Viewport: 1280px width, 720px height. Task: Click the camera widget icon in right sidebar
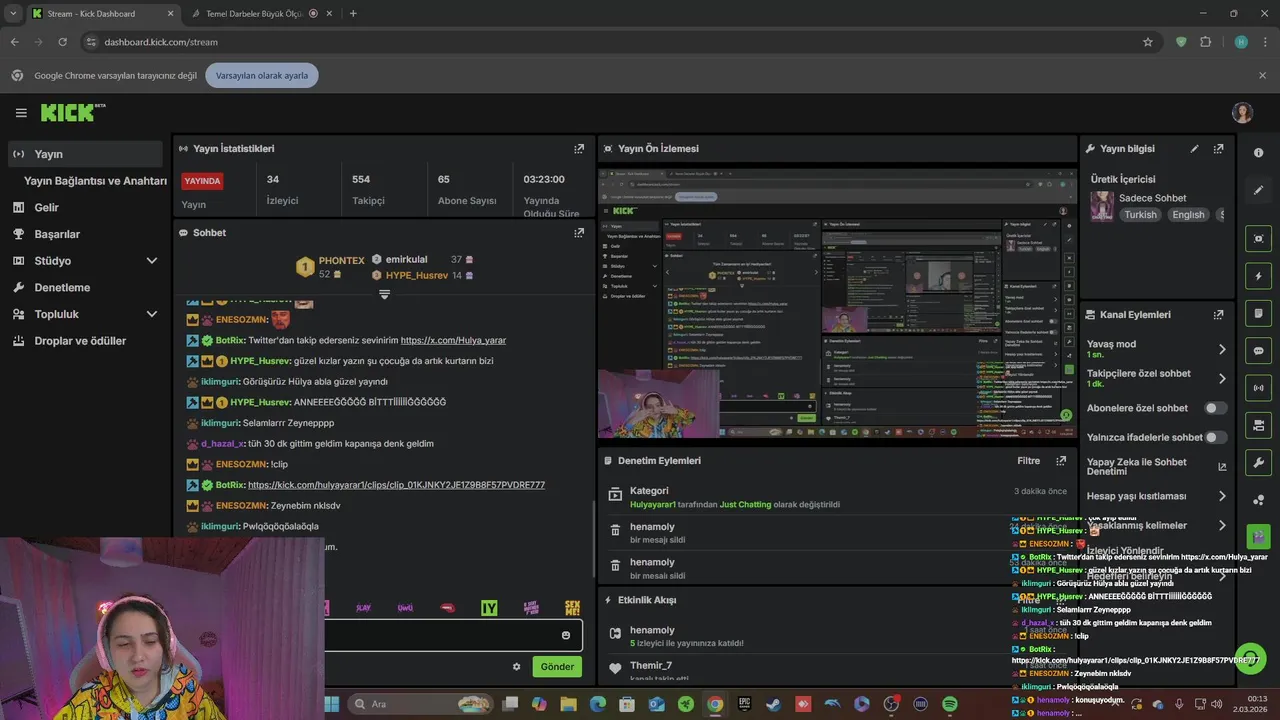click(1258, 426)
